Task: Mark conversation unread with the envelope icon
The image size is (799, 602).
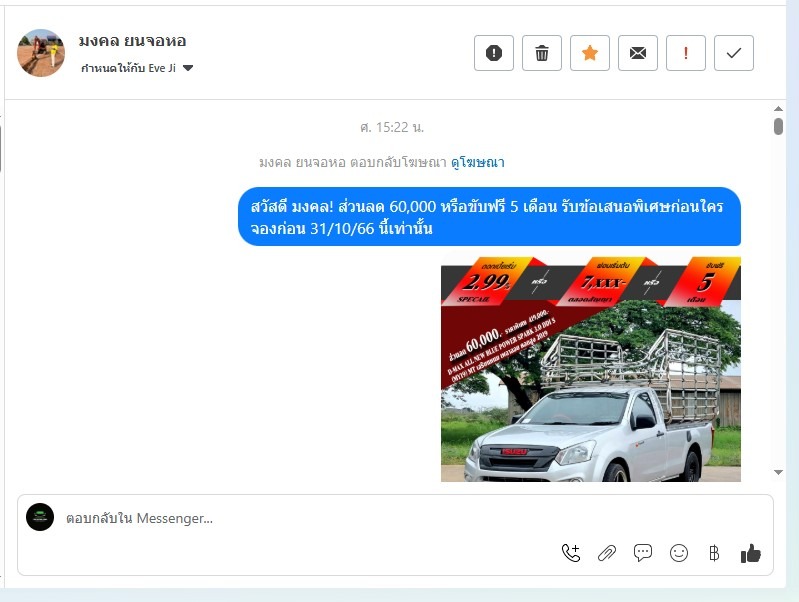Action: pyautogui.click(x=637, y=53)
